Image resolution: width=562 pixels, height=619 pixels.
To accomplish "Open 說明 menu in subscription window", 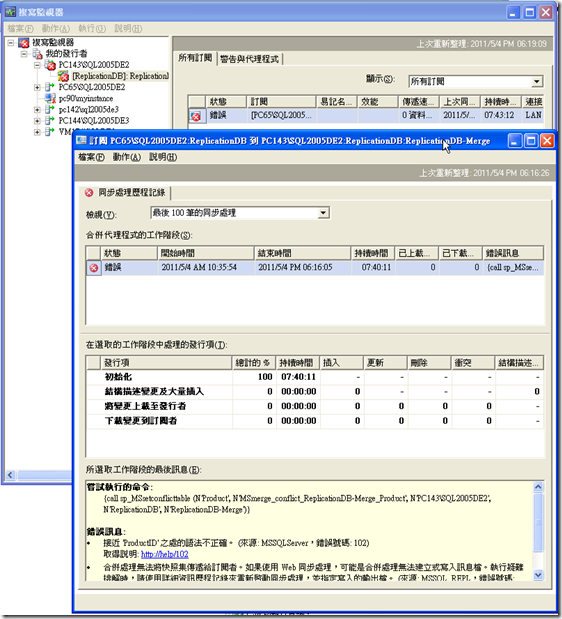I will coord(163,157).
